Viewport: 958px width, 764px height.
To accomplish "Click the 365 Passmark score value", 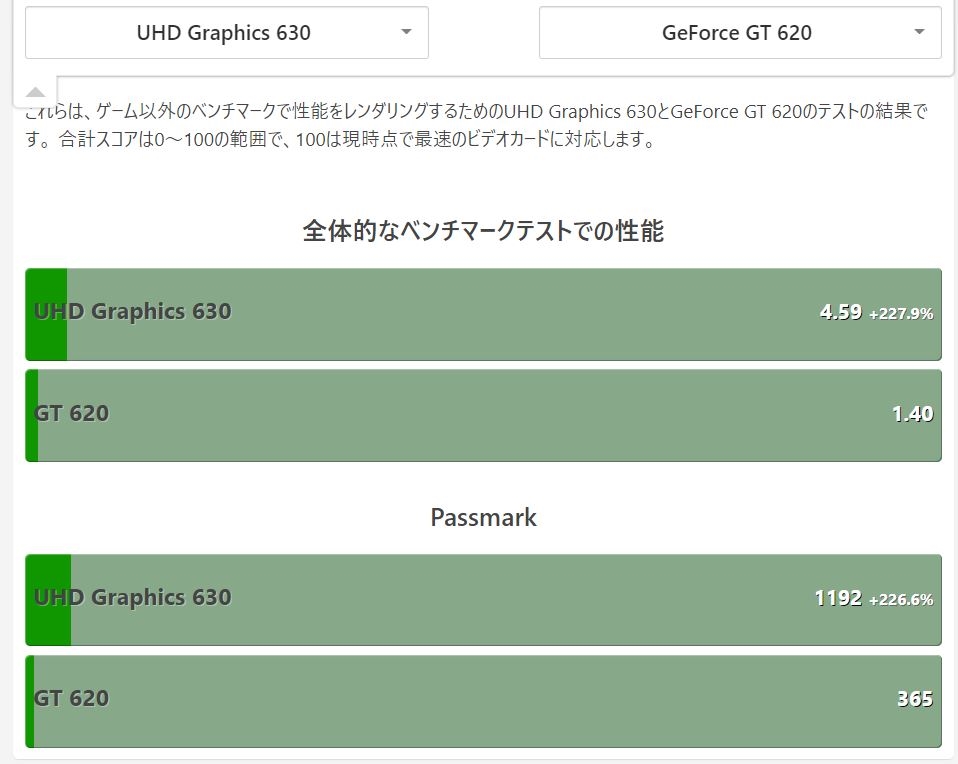I will [915, 699].
